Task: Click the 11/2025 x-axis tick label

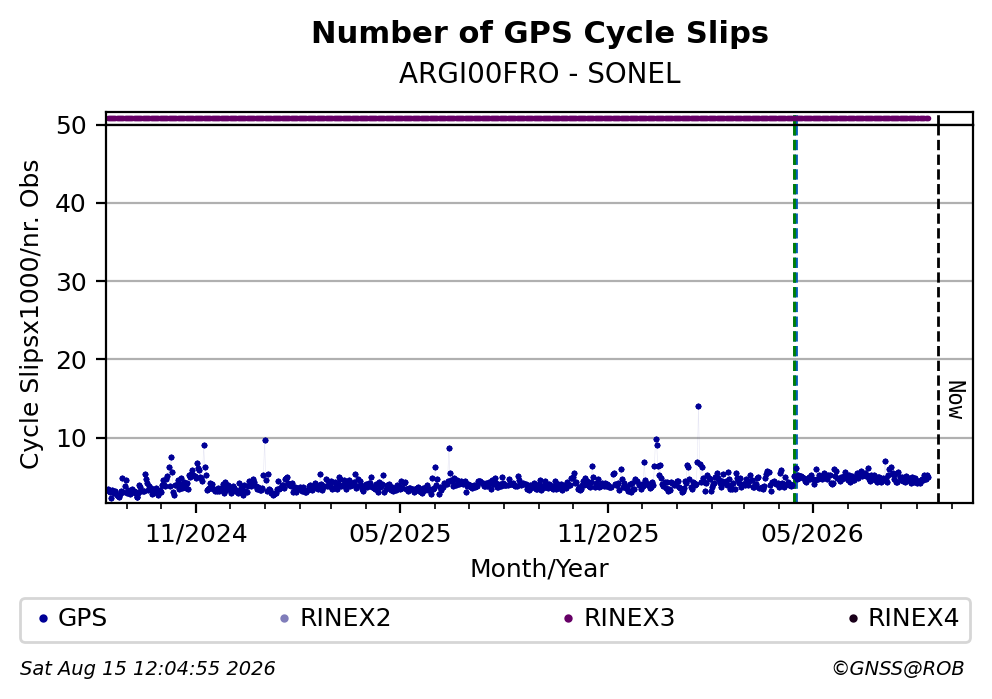Action: click(608, 535)
